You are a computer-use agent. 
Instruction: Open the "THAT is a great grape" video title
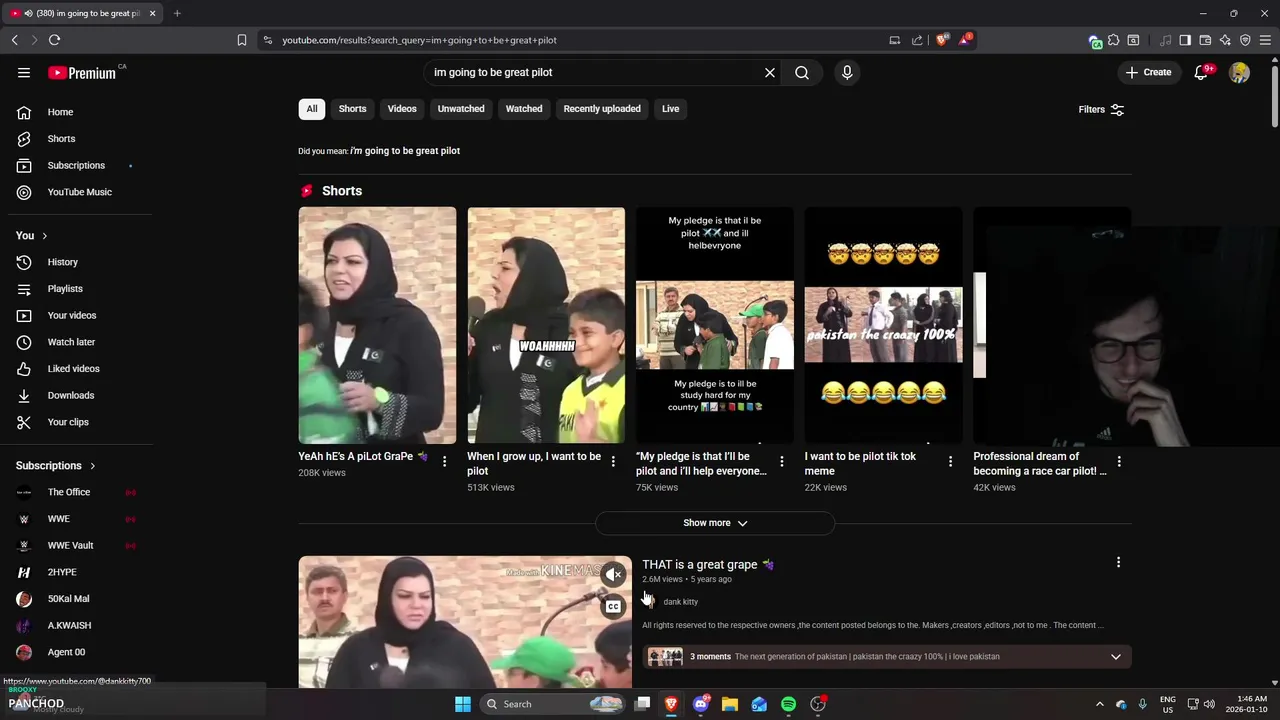click(x=708, y=565)
